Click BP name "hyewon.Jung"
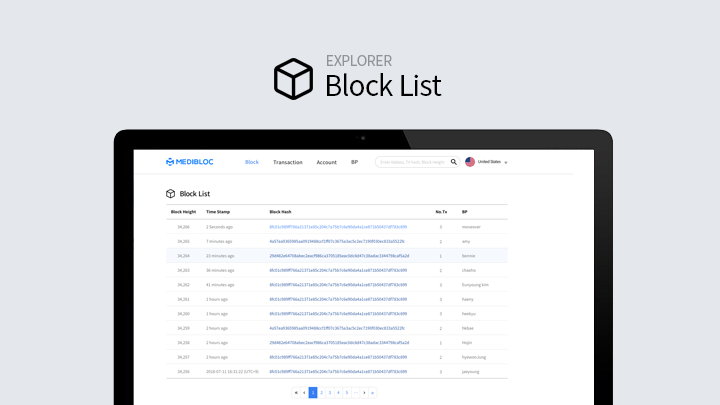720x405 pixels. tap(474, 357)
